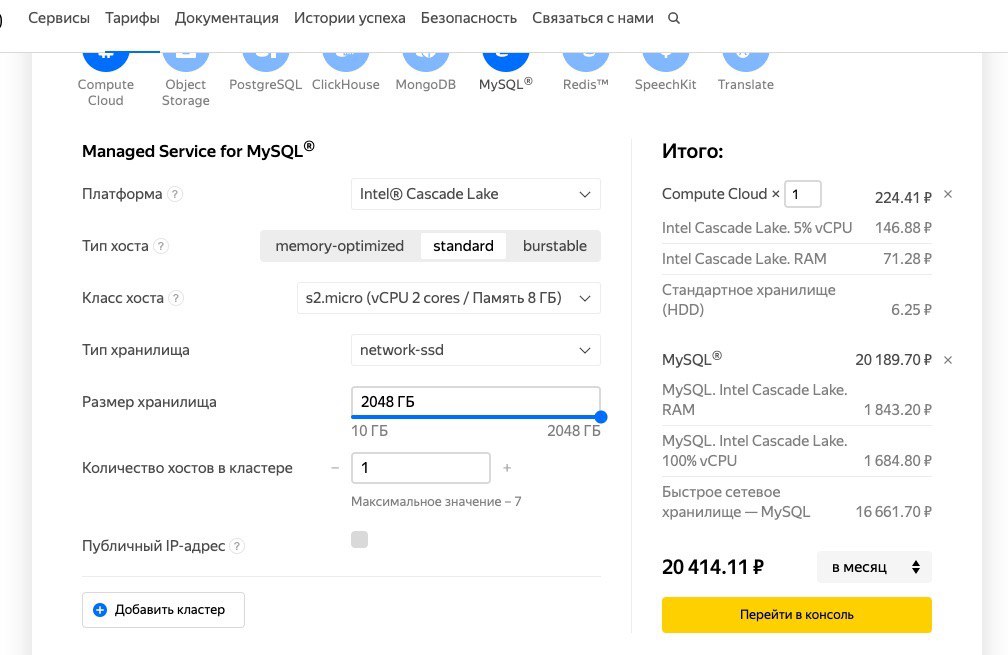
Task: Remove MySQL from the total
Action: (948, 360)
